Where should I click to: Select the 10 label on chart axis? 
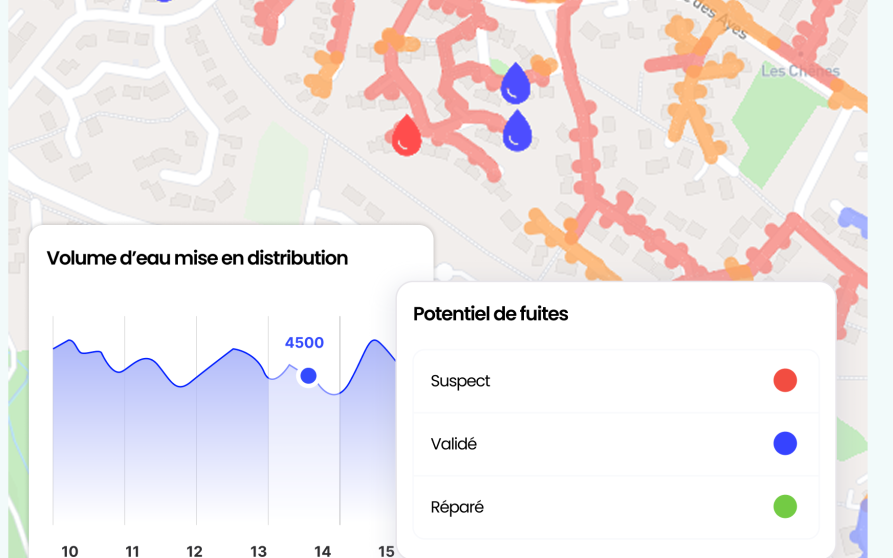69,550
